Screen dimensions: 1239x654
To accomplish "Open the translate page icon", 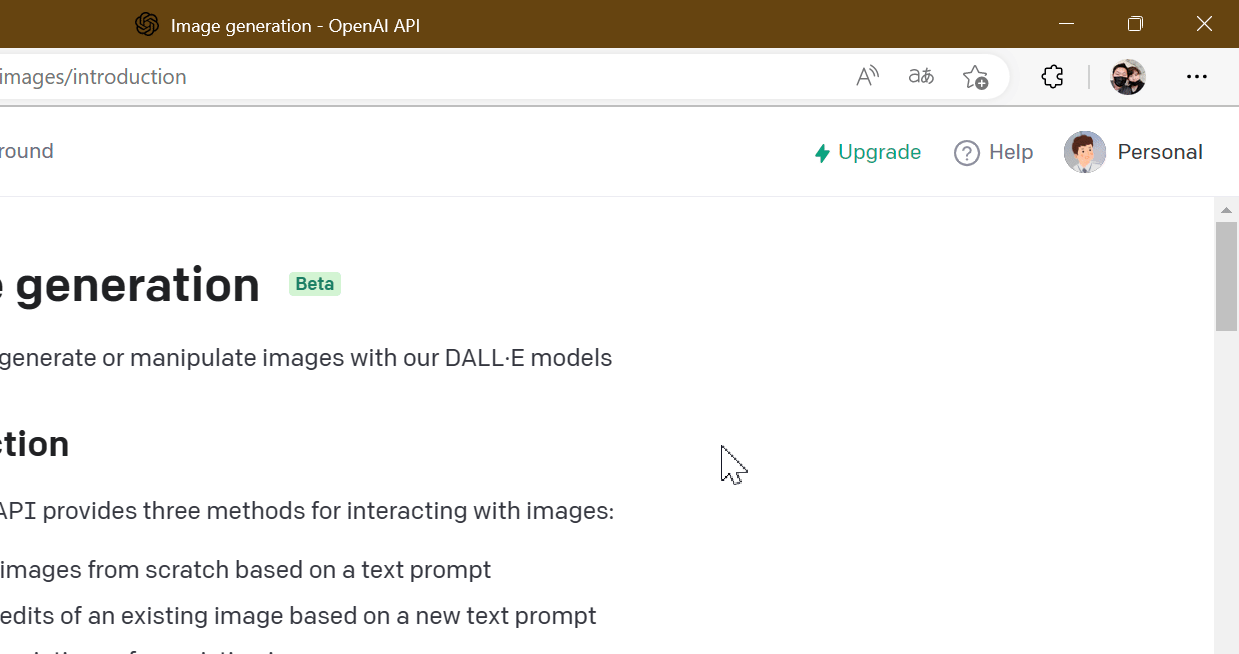I will pyautogui.click(x=921, y=77).
